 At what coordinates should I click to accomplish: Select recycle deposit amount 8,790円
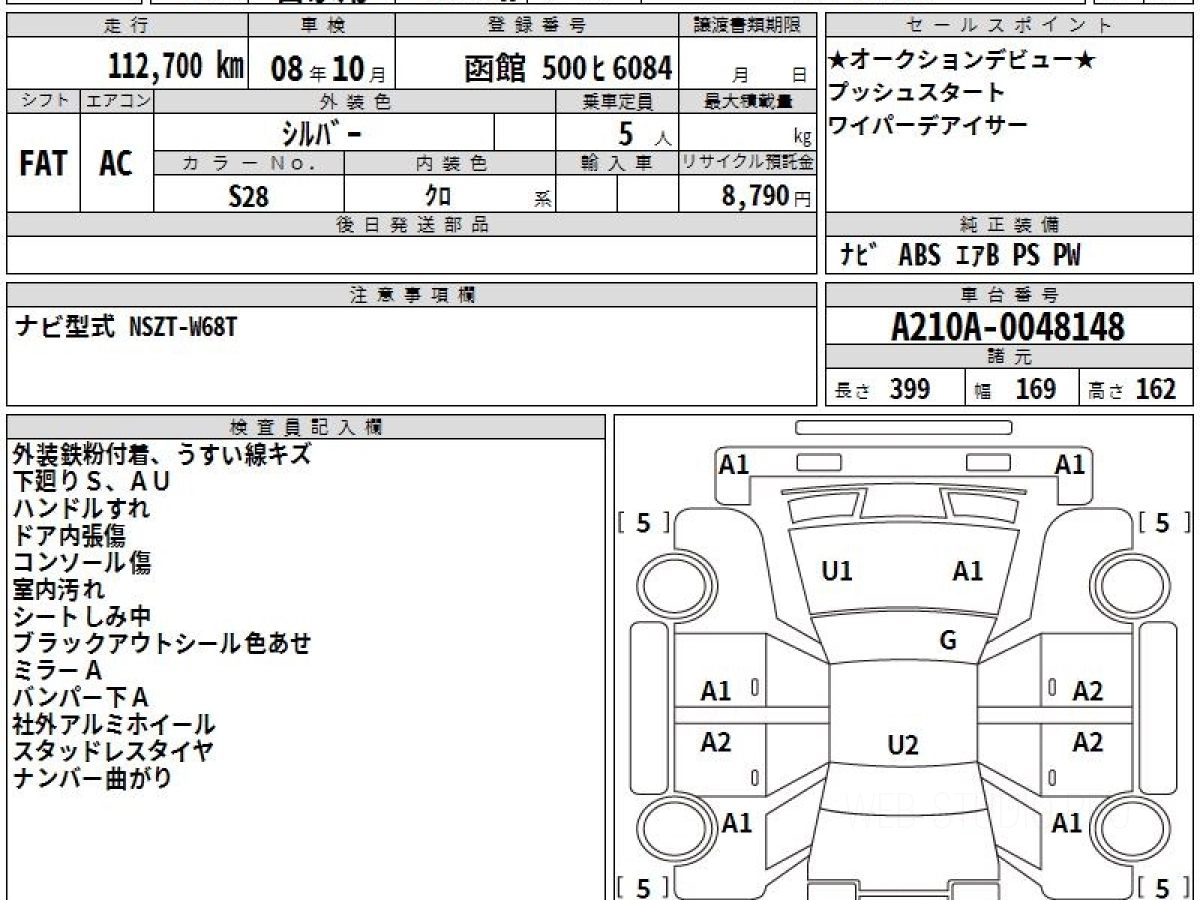(x=767, y=196)
